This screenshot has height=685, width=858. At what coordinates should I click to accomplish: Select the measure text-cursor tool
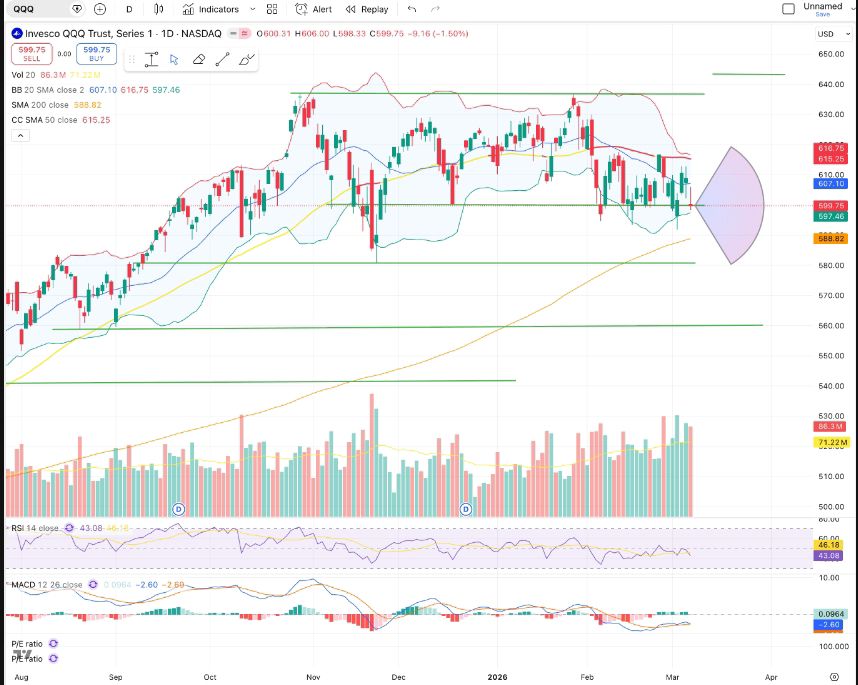pyautogui.click(x=151, y=59)
